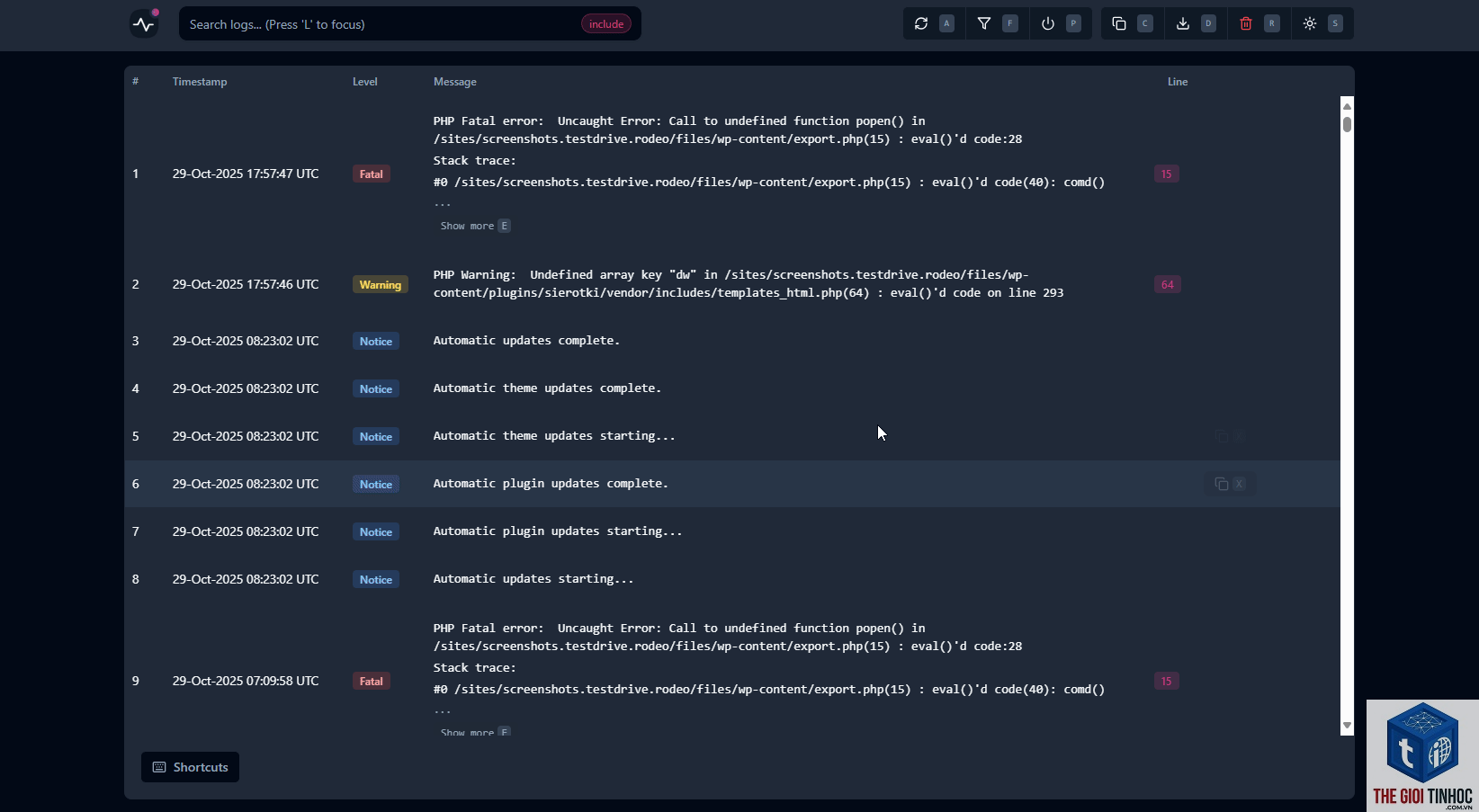Toggle light theme with the sun icon
The image size is (1479, 812).
(x=1310, y=24)
